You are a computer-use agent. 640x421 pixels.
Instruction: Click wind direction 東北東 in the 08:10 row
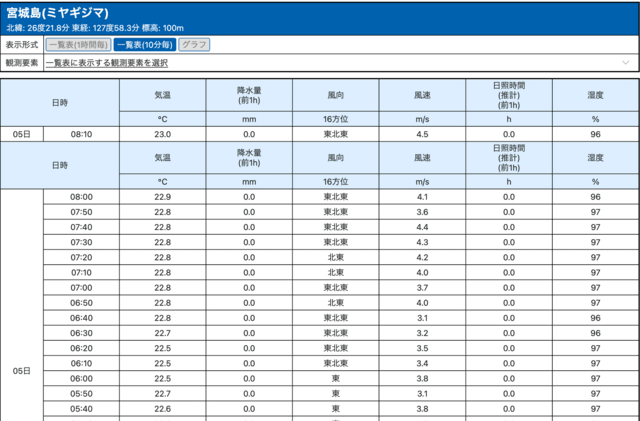[336, 134]
